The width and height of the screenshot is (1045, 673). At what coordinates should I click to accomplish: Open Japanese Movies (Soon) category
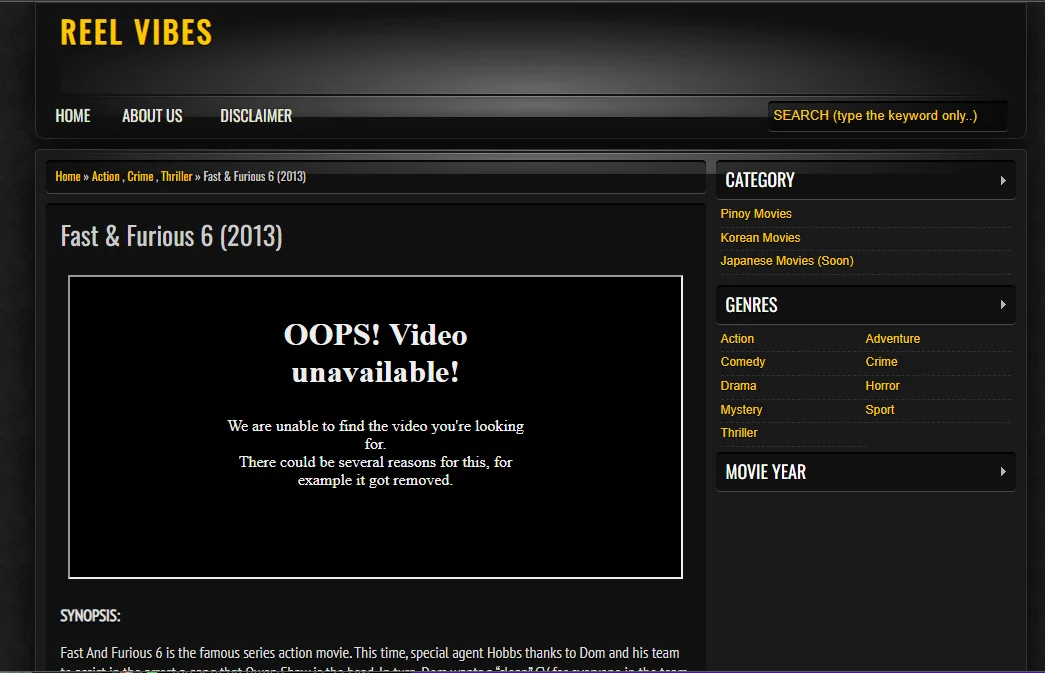pos(786,261)
